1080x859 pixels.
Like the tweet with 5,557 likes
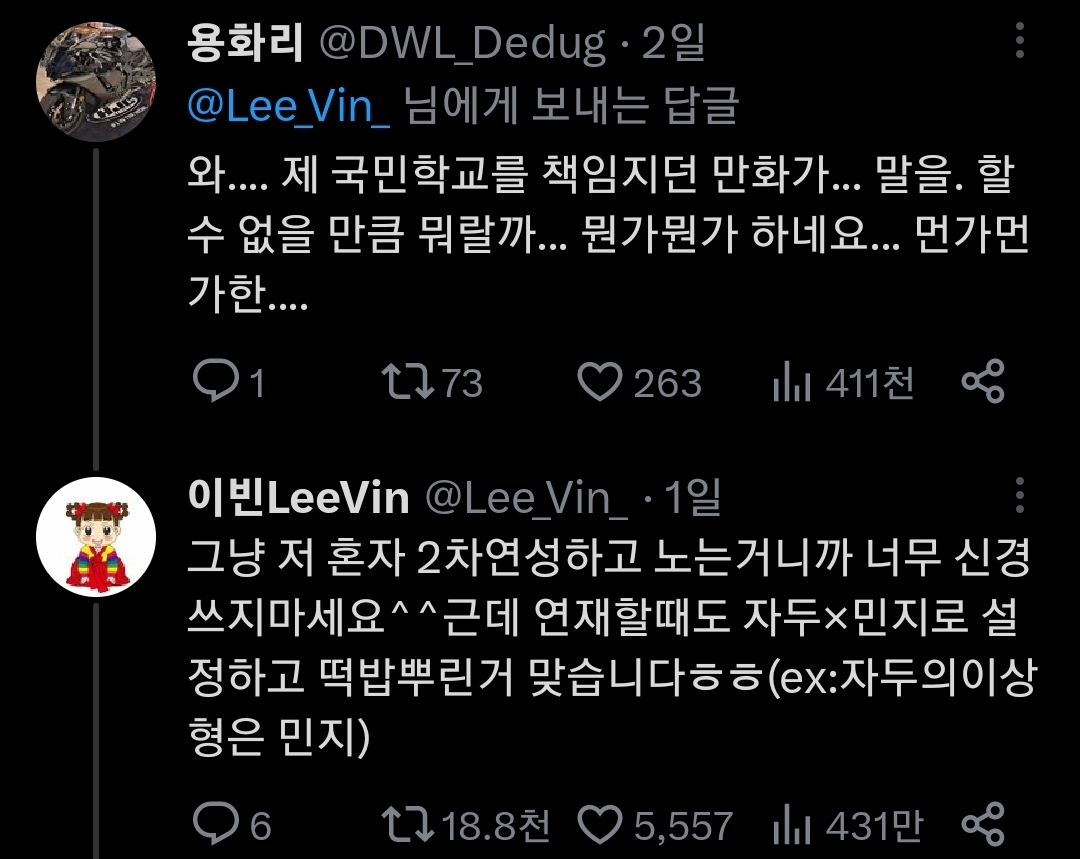[599, 825]
